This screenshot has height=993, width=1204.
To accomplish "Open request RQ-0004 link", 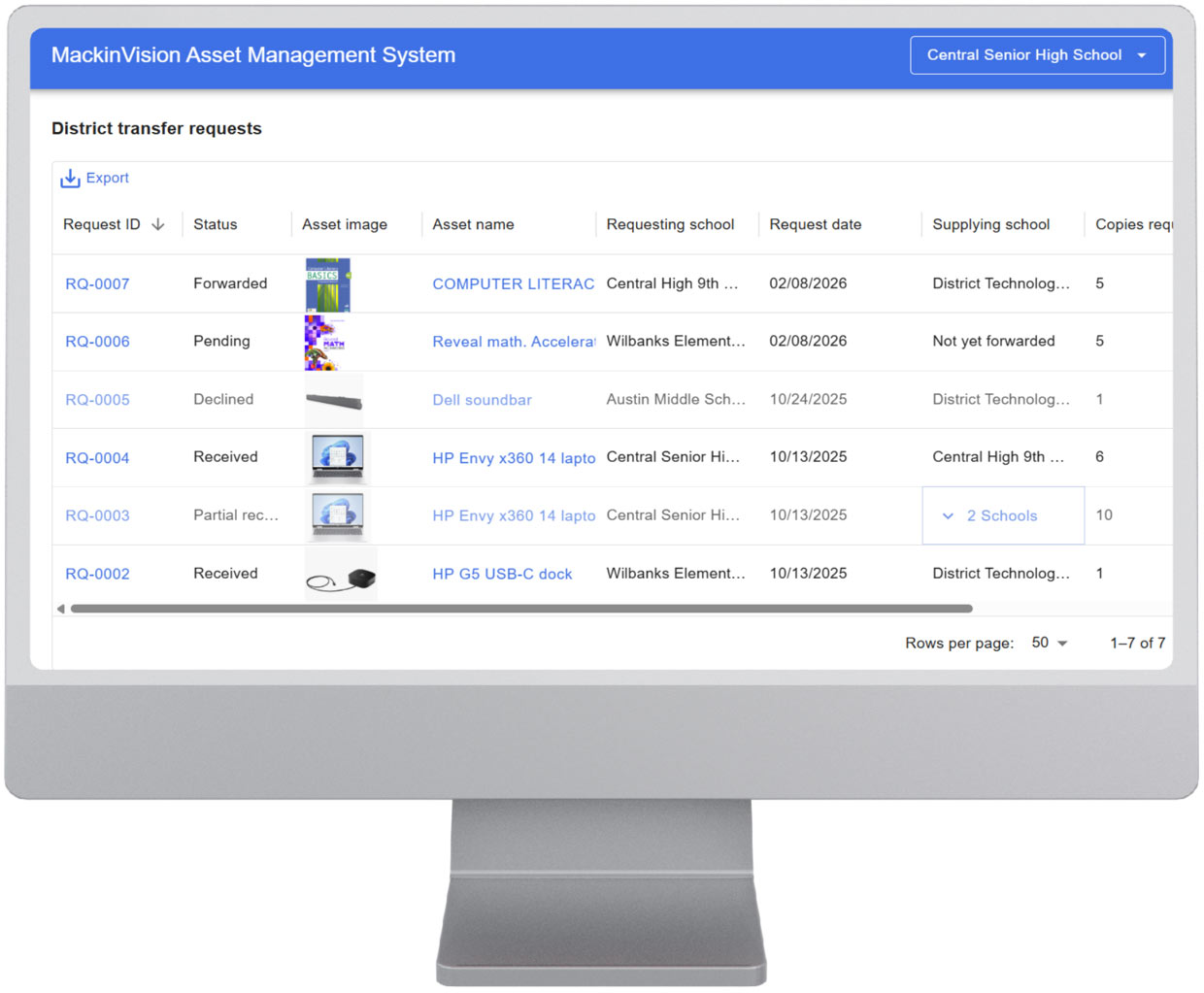I will click(97, 458).
